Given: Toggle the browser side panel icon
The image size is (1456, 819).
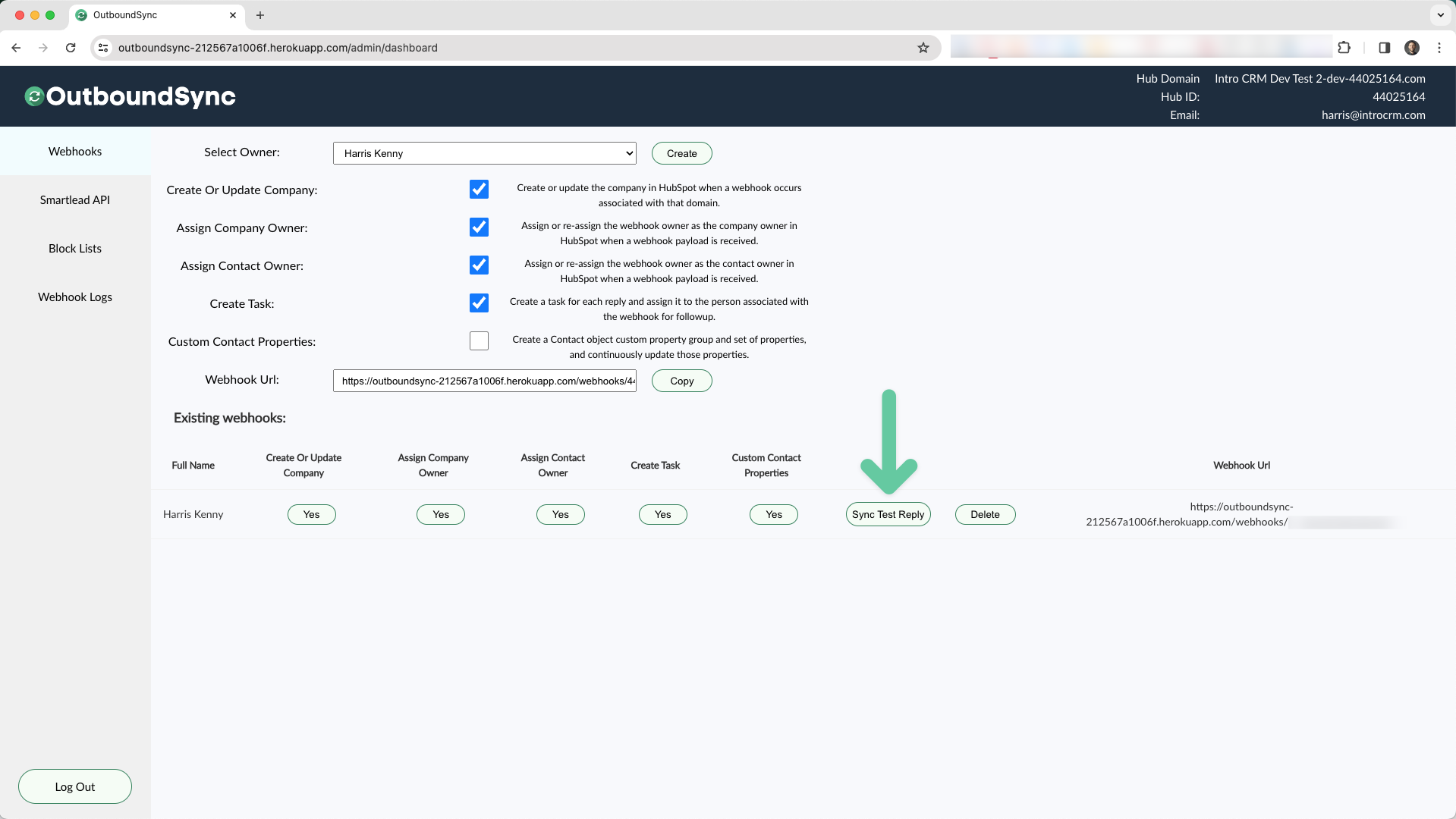Looking at the screenshot, I should 1385,48.
